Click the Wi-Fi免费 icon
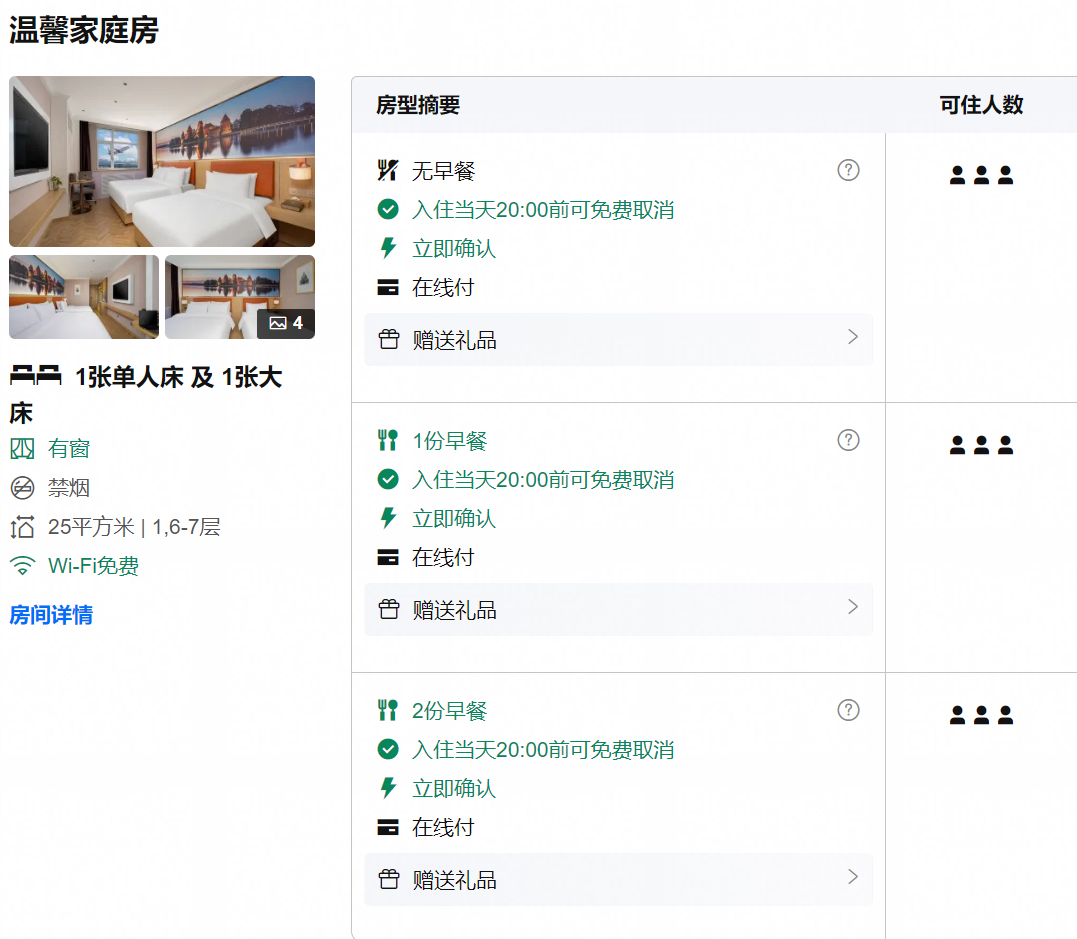The height and width of the screenshot is (939, 1077). [22, 566]
